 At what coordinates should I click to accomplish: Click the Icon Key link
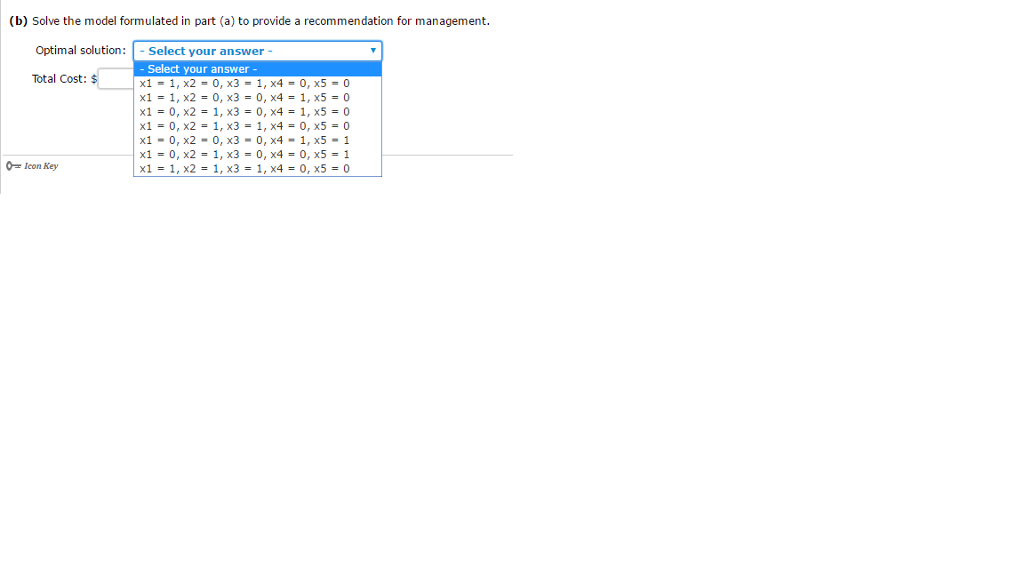click(x=41, y=166)
